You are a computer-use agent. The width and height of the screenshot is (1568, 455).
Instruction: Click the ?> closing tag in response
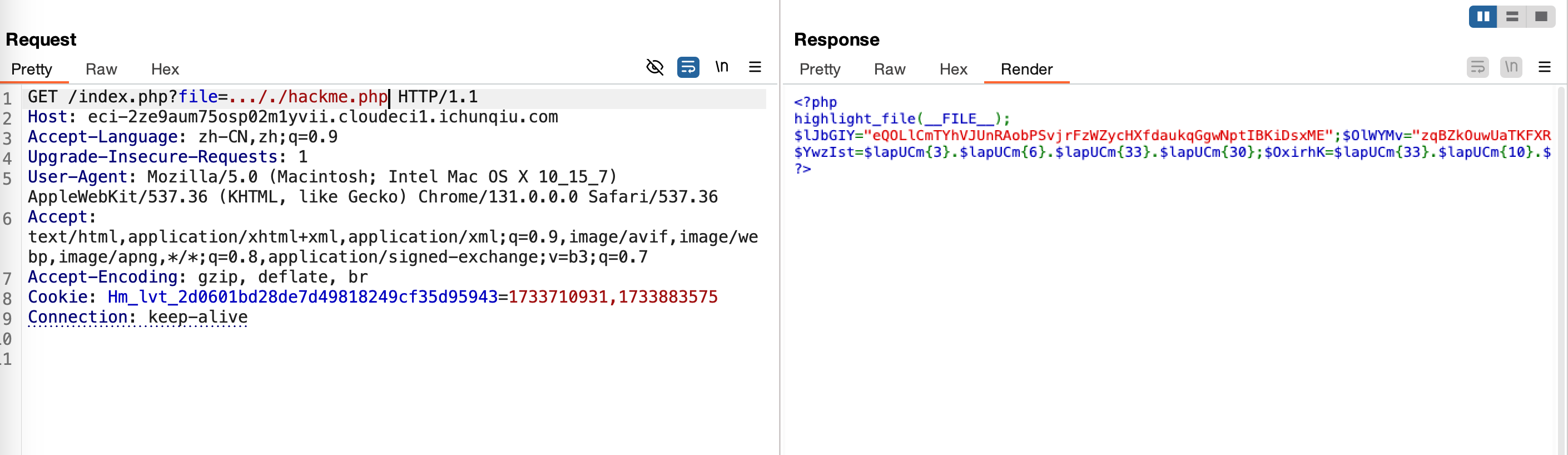click(x=802, y=168)
